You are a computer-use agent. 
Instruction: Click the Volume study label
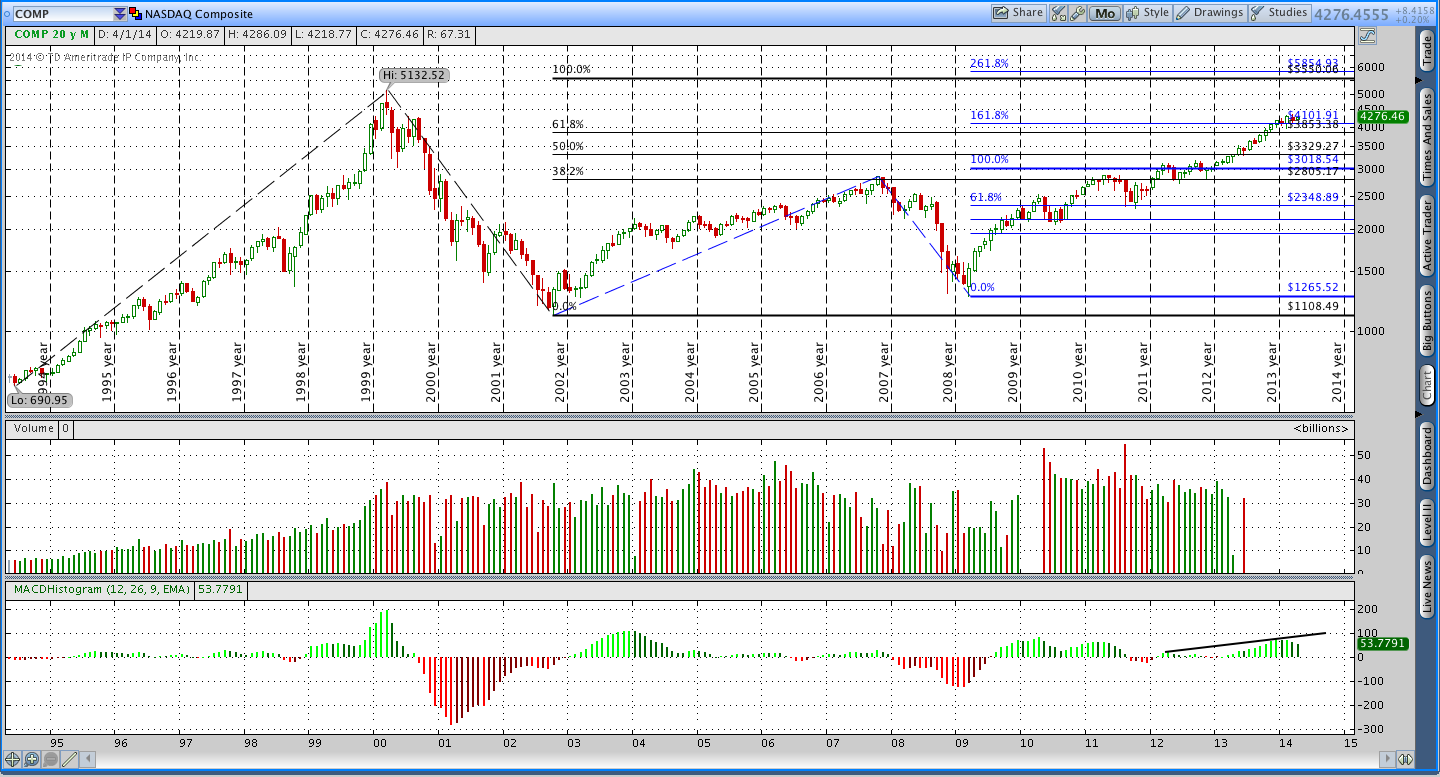pos(32,429)
